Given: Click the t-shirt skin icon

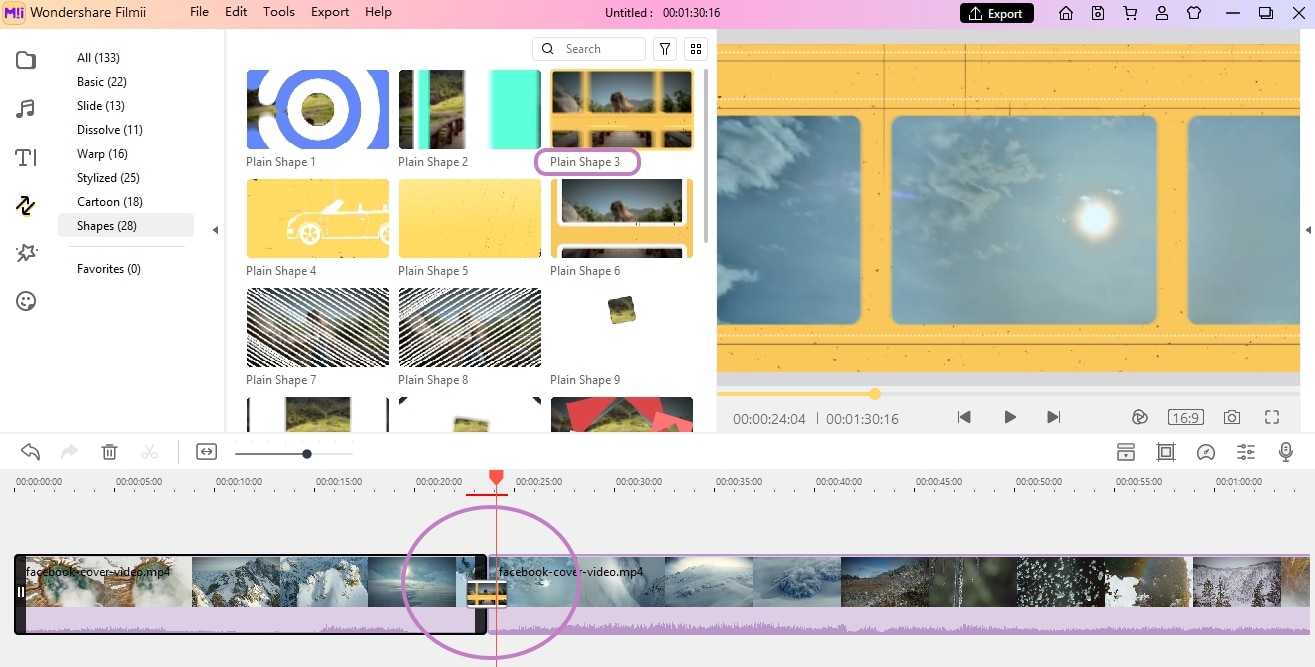Looking at the screenshot, I should click(x=1194, y=13).
